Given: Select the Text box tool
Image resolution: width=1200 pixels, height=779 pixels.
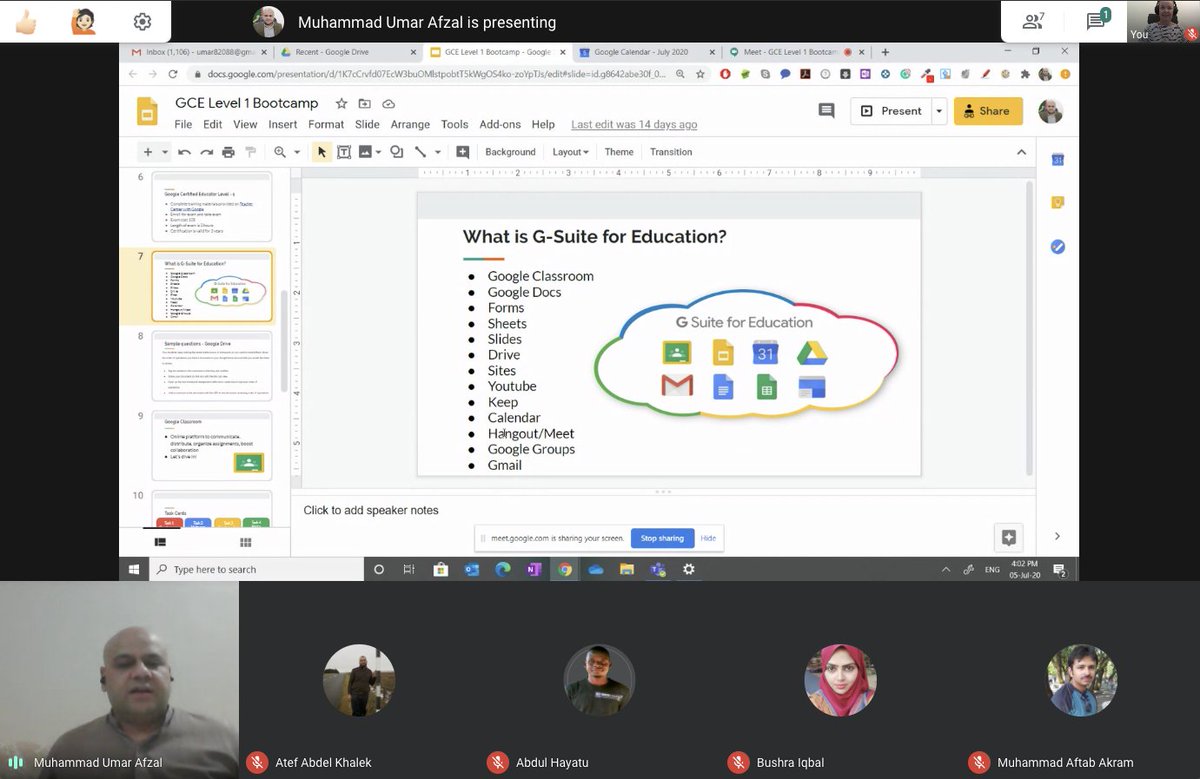Looking at the screenshot, I should [x=343, y=152].
